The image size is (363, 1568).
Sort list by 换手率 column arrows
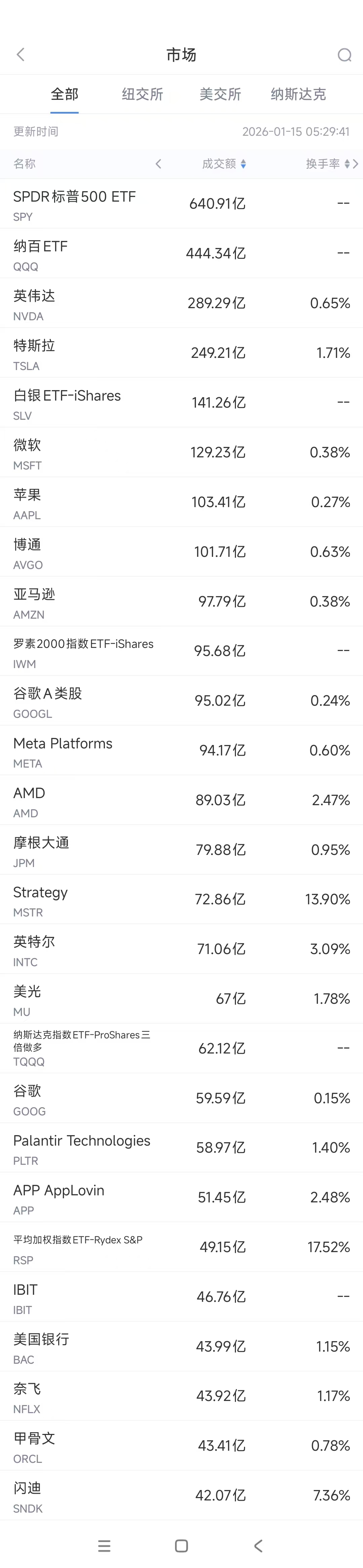(347, 164)
